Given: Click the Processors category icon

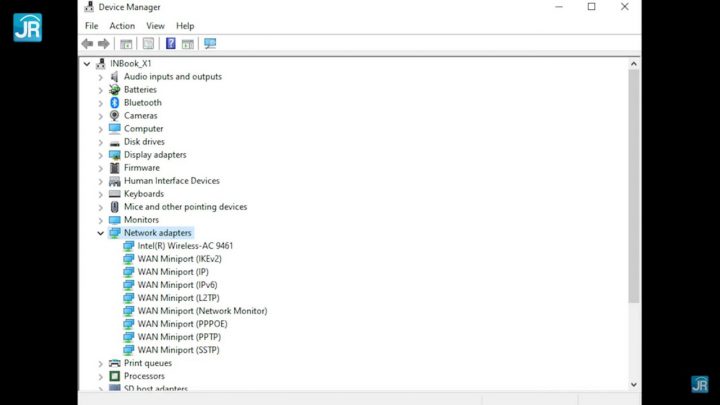Looking at the screenshot, I should tap(114, 376).
